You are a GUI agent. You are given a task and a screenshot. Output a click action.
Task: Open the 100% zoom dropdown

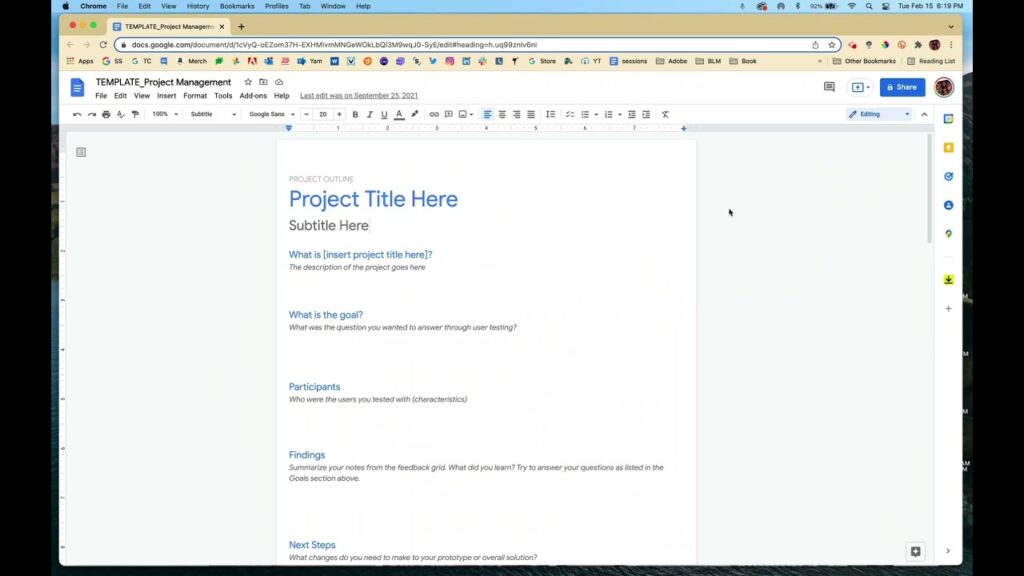point(165,114)
